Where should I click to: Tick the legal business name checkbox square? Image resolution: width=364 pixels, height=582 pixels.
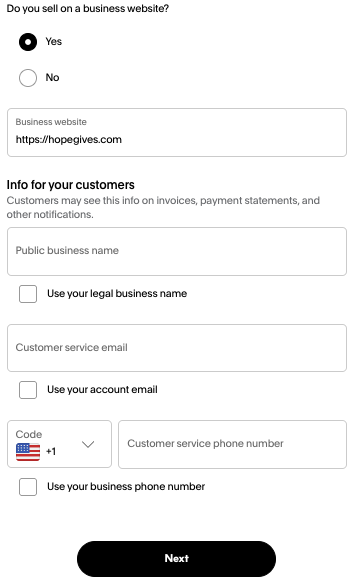pyautogui.click(x=28, y=294)
